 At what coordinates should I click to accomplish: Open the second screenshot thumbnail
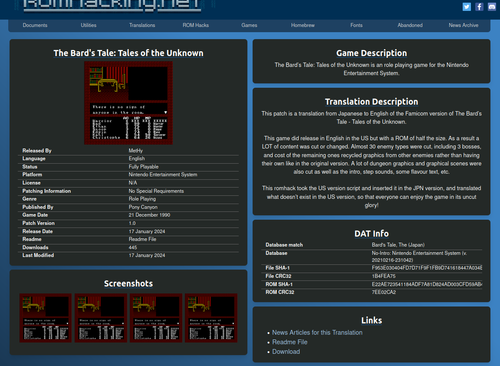[x=101, y=318]
